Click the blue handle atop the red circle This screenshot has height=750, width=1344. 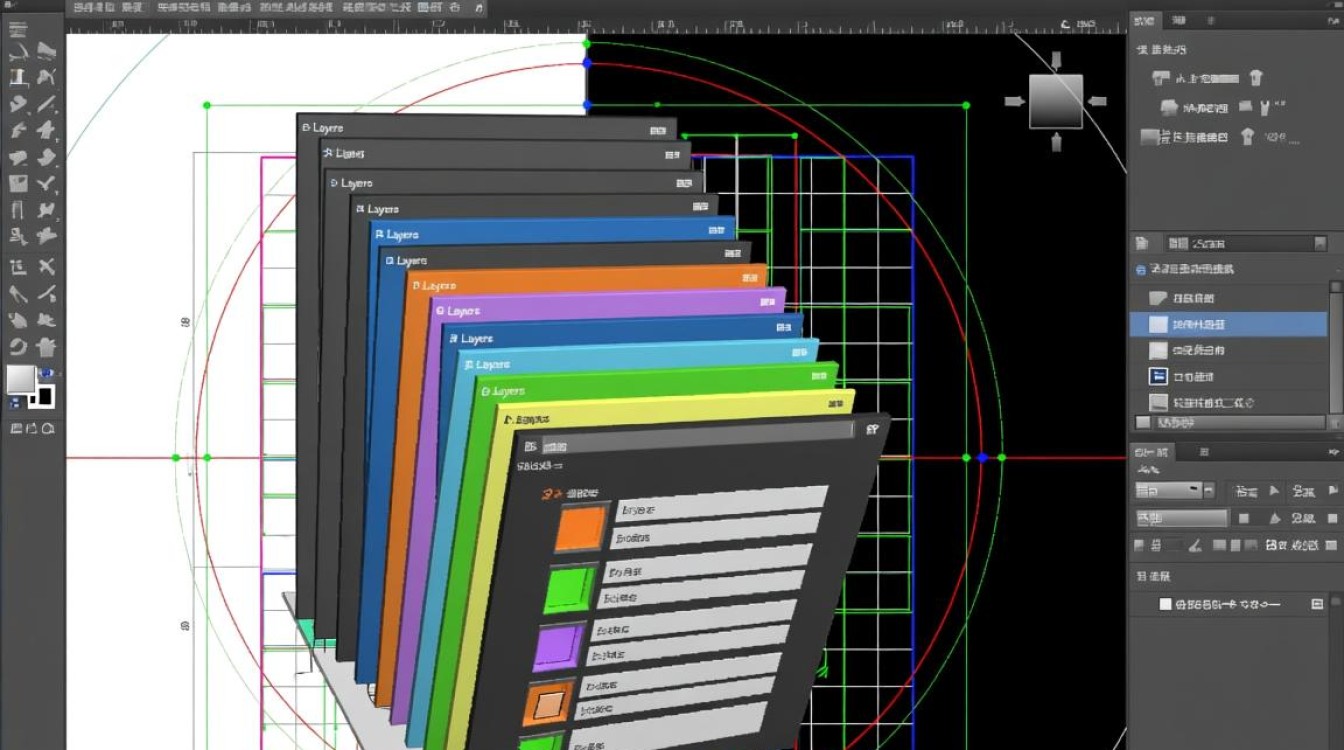(x=587, y=63)
